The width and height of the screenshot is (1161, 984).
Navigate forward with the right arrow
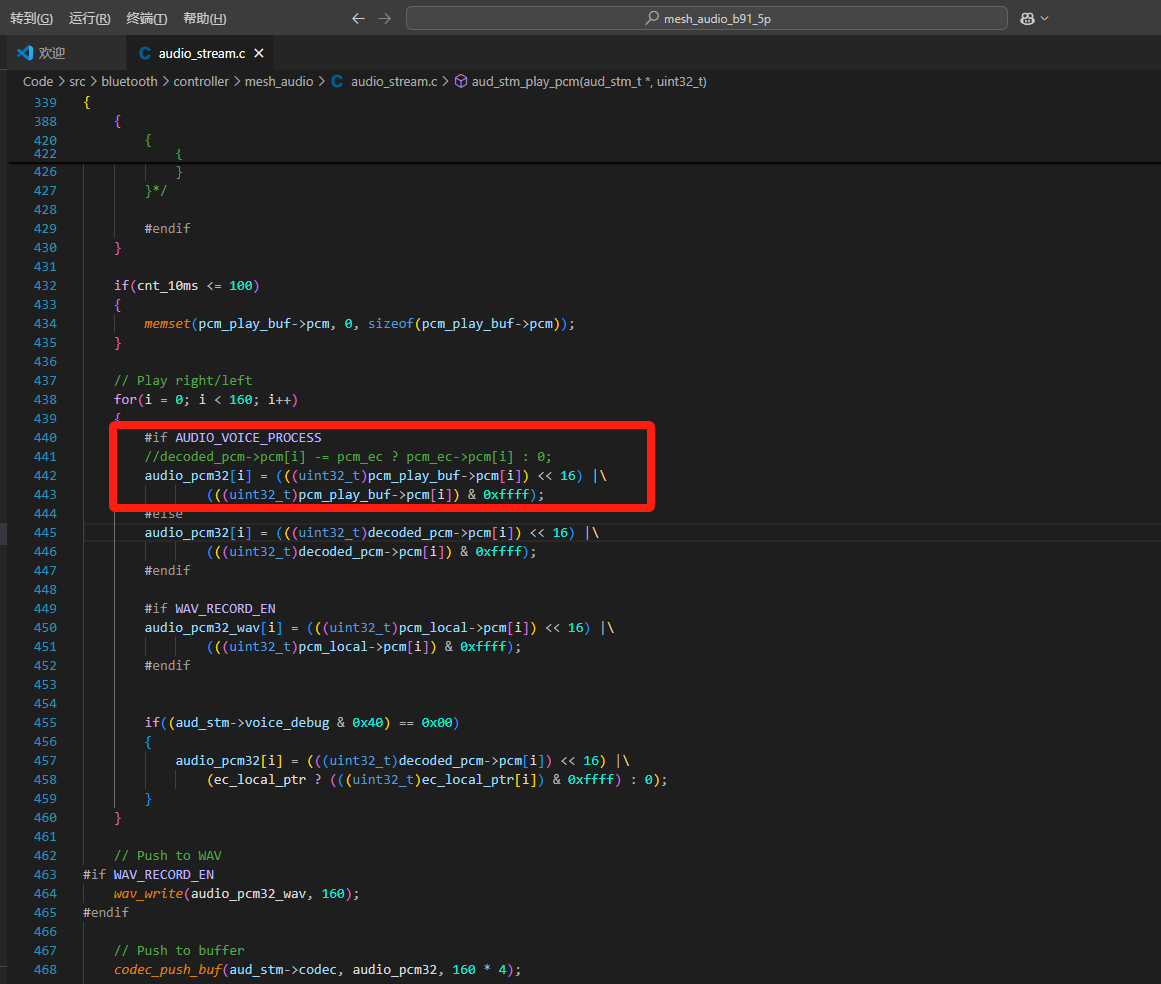[384, 19]
